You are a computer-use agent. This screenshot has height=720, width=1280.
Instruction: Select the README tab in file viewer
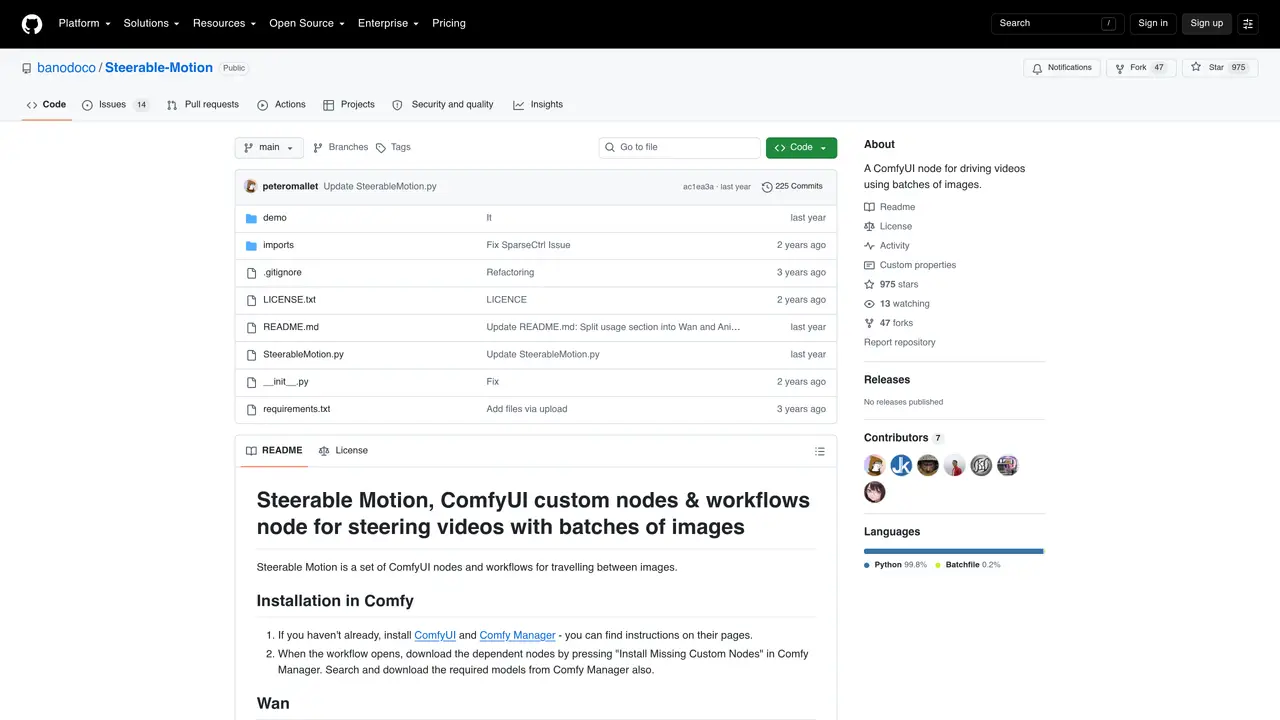coord(274,451)
